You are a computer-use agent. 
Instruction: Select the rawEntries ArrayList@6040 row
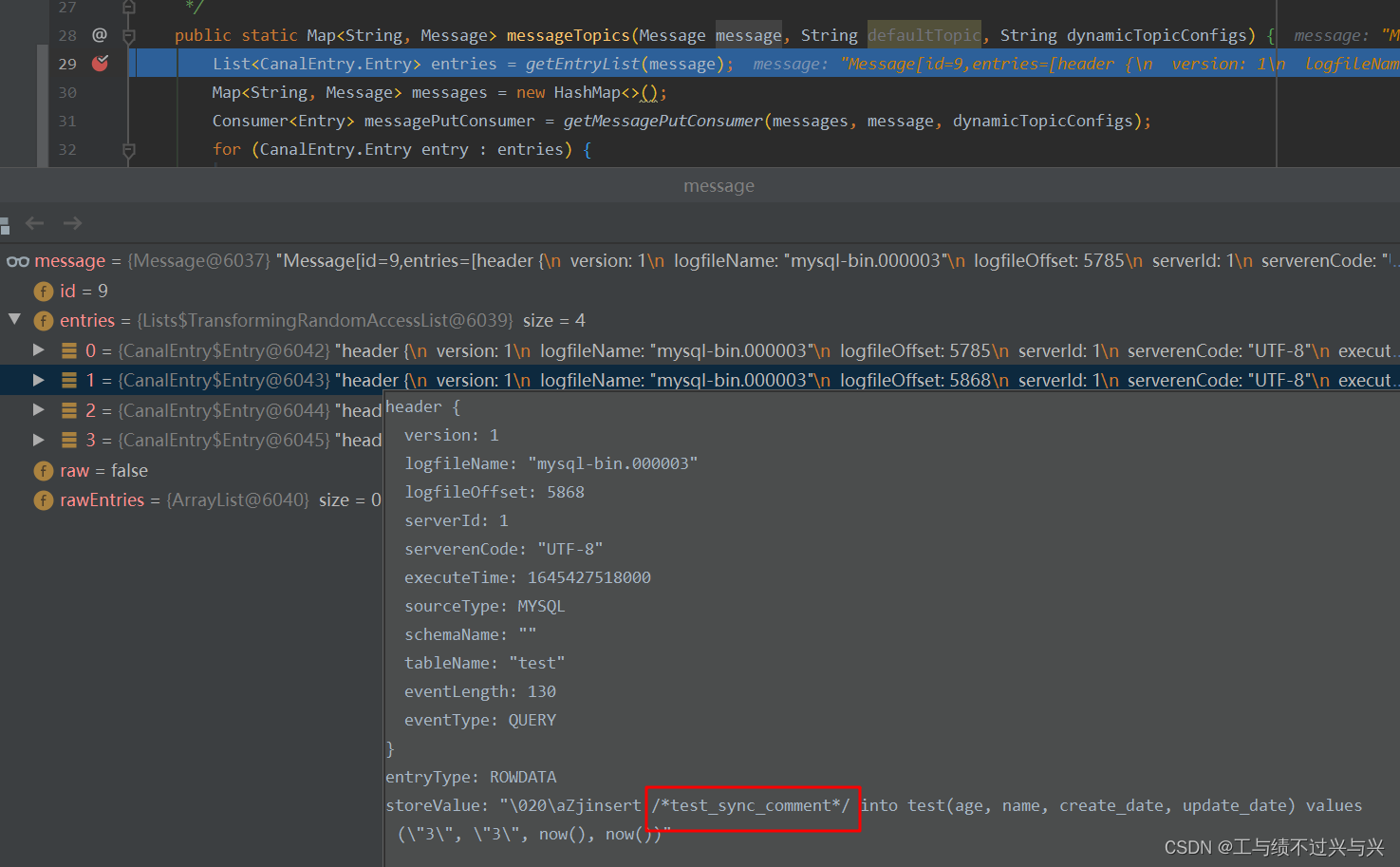tap(192, 500)
